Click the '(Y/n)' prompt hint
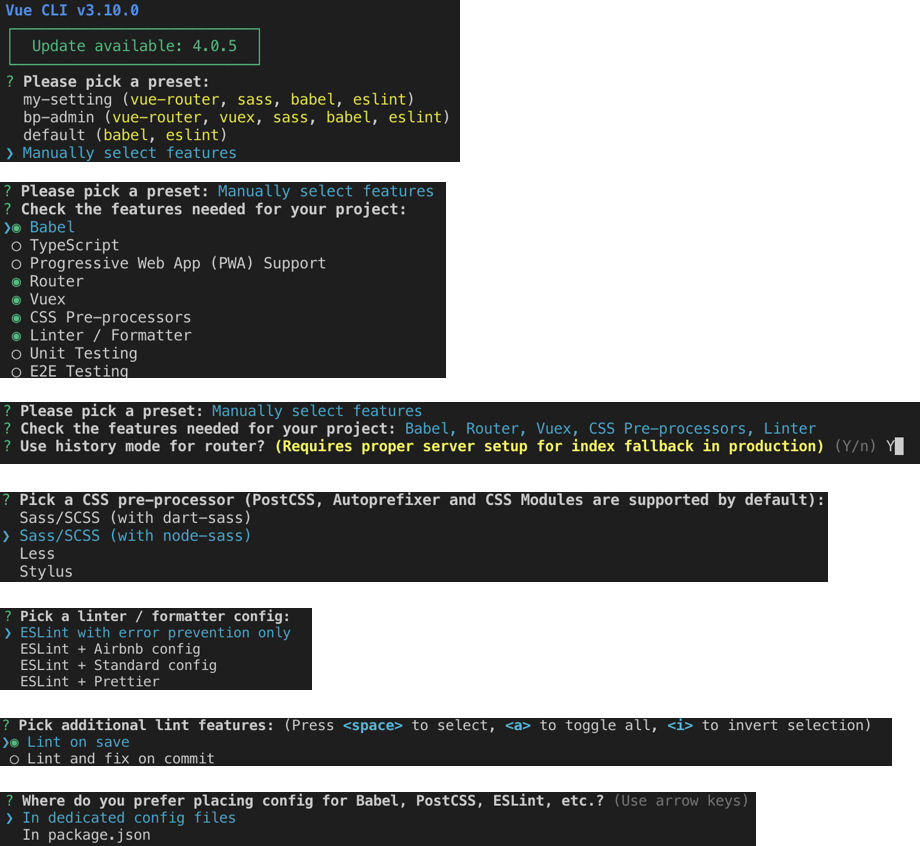This screenshot has width=920, height=846. pos(855,446)
